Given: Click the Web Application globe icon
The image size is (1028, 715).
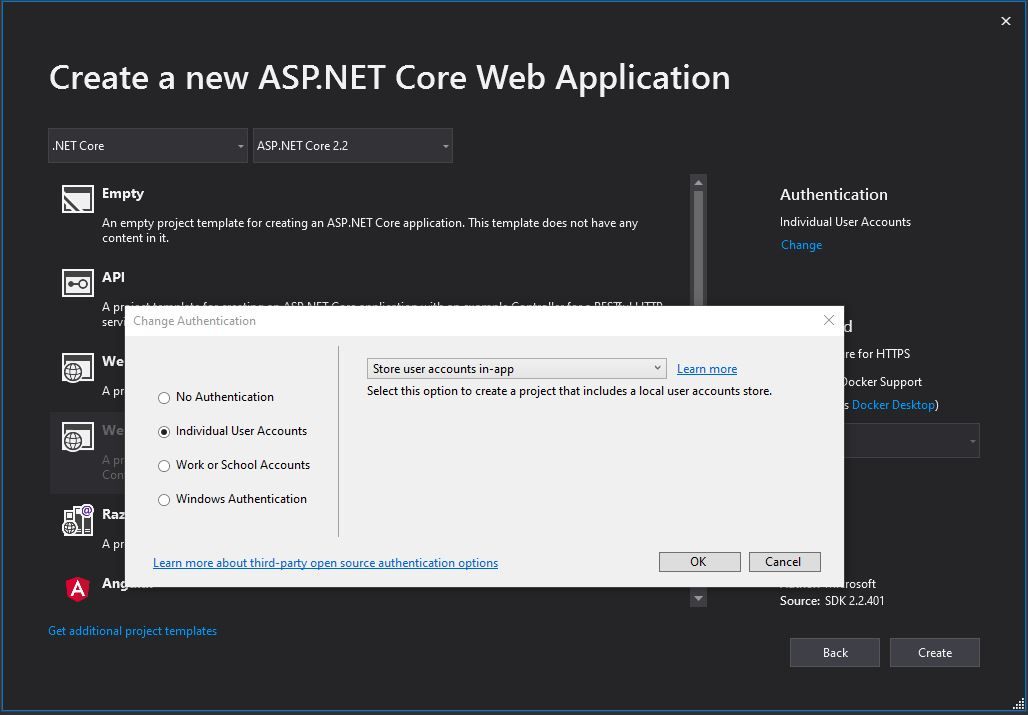Looking at the screenshot, I should (x=78, y=369).
